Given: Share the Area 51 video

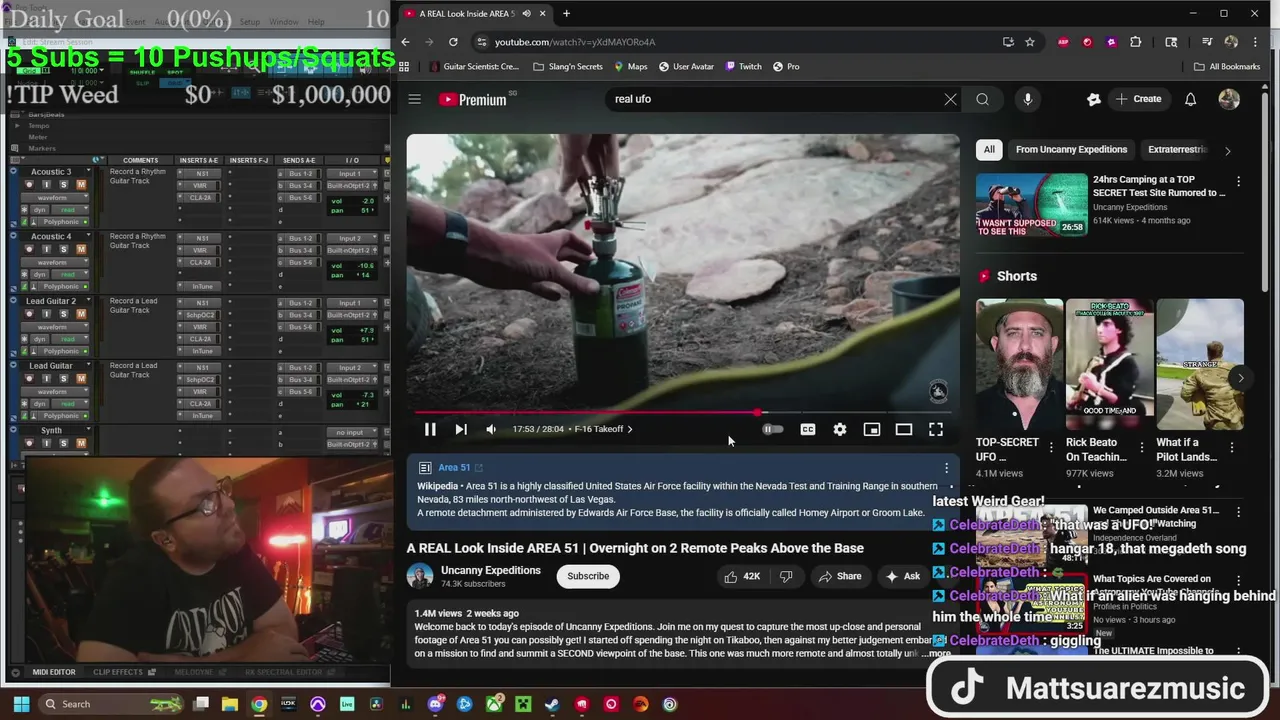Looking at the screenshot, I should click(839, 576).
